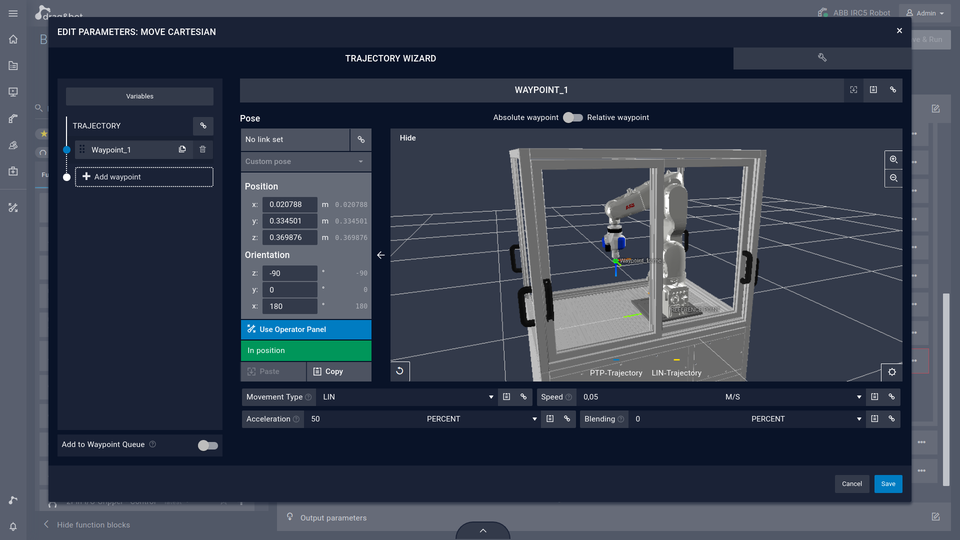The height and width of the screenshot is (540, 960).
Task: Reset the 3D view with the rotate icon
Action: coord(400,372)
